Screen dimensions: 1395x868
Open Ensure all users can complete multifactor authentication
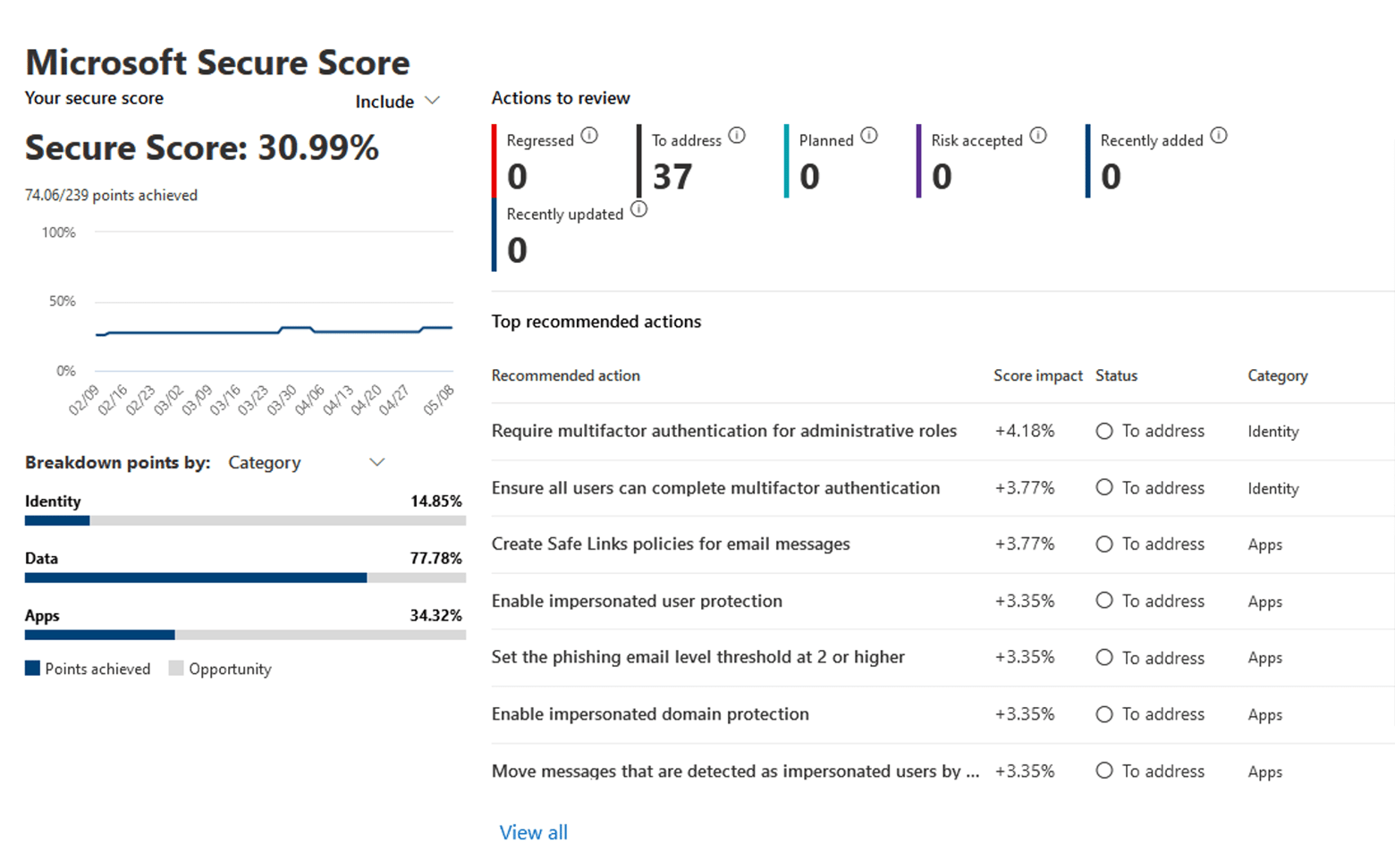714,488
